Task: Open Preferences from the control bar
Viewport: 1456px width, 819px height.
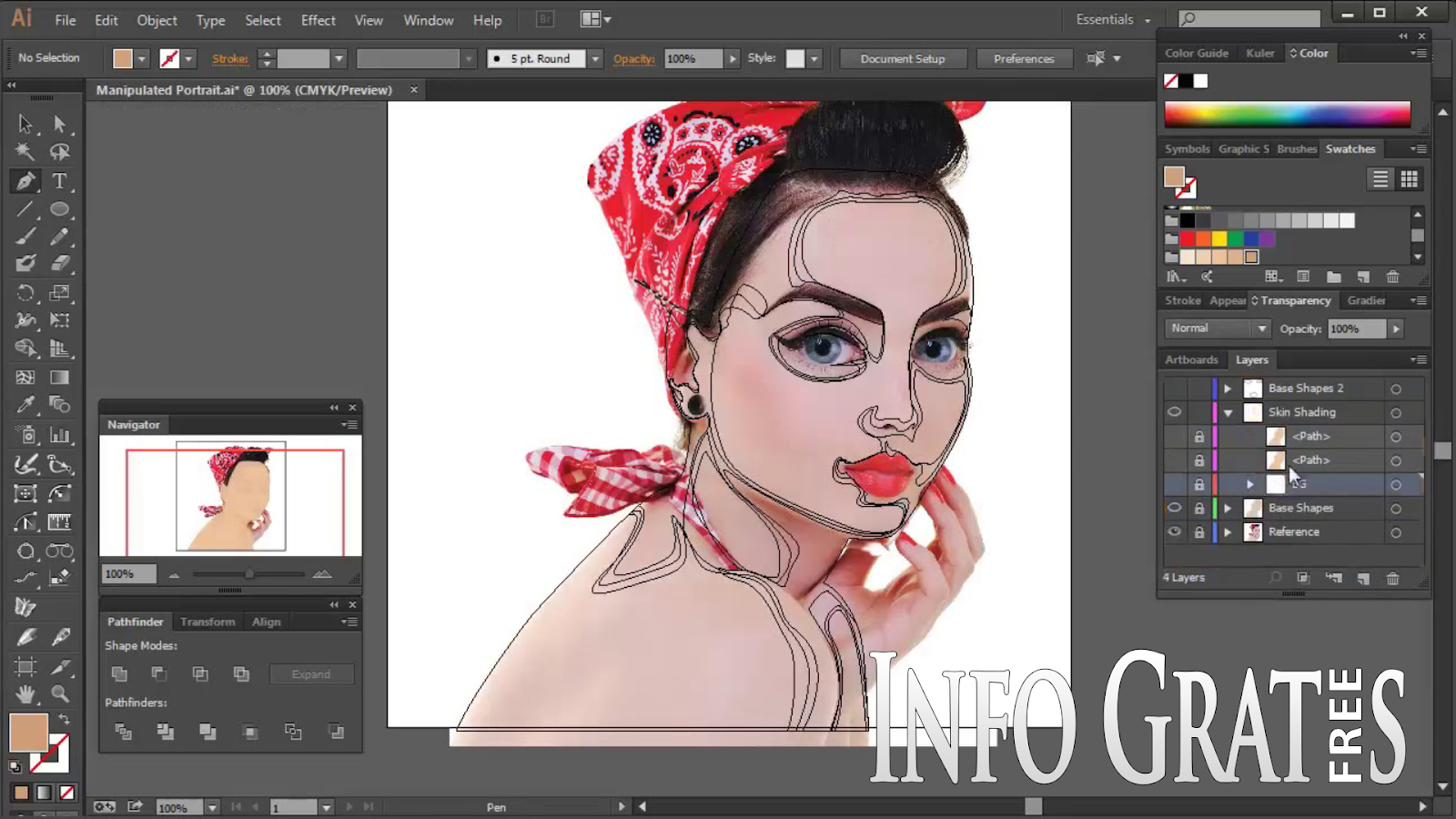Action: pyautogui.click(x=1023, y=59)
